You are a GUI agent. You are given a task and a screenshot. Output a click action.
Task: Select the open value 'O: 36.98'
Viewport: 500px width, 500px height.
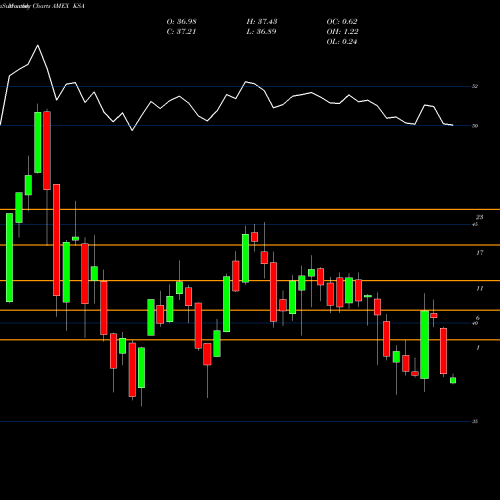(181, 22)
